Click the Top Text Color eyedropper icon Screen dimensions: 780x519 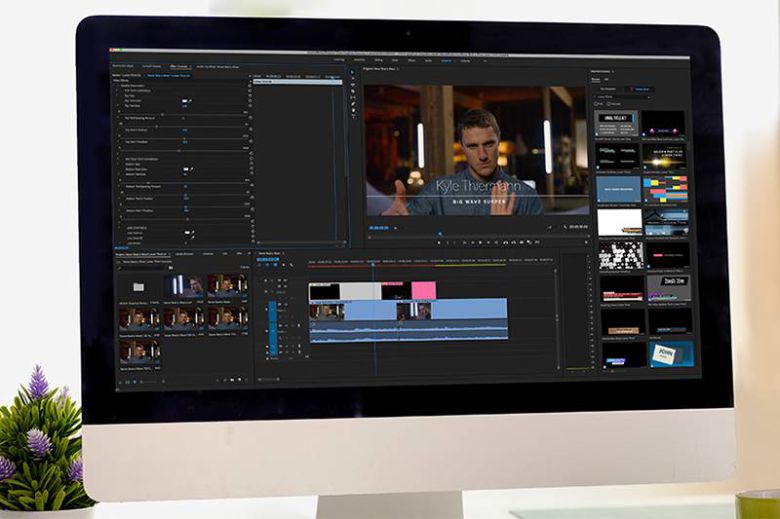tap(191, 101)
